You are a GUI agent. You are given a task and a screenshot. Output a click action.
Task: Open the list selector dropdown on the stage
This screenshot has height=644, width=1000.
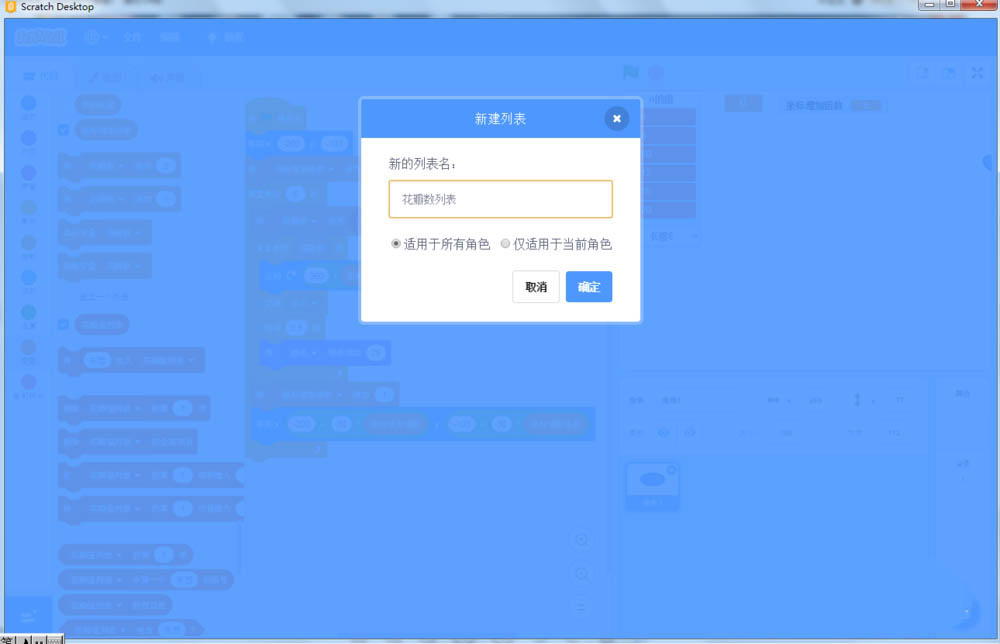click(695, 235)
